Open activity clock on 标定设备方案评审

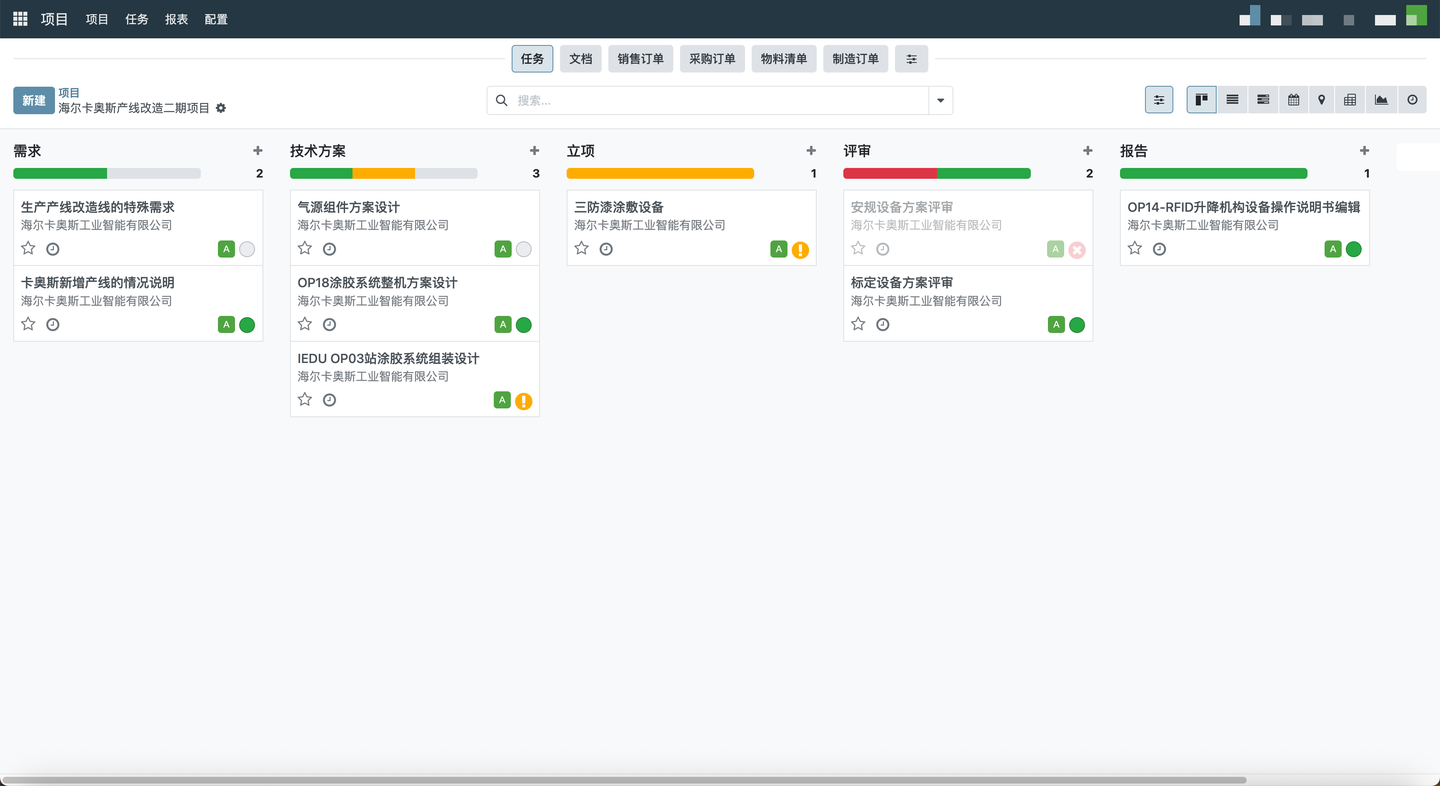click(883, 324)
